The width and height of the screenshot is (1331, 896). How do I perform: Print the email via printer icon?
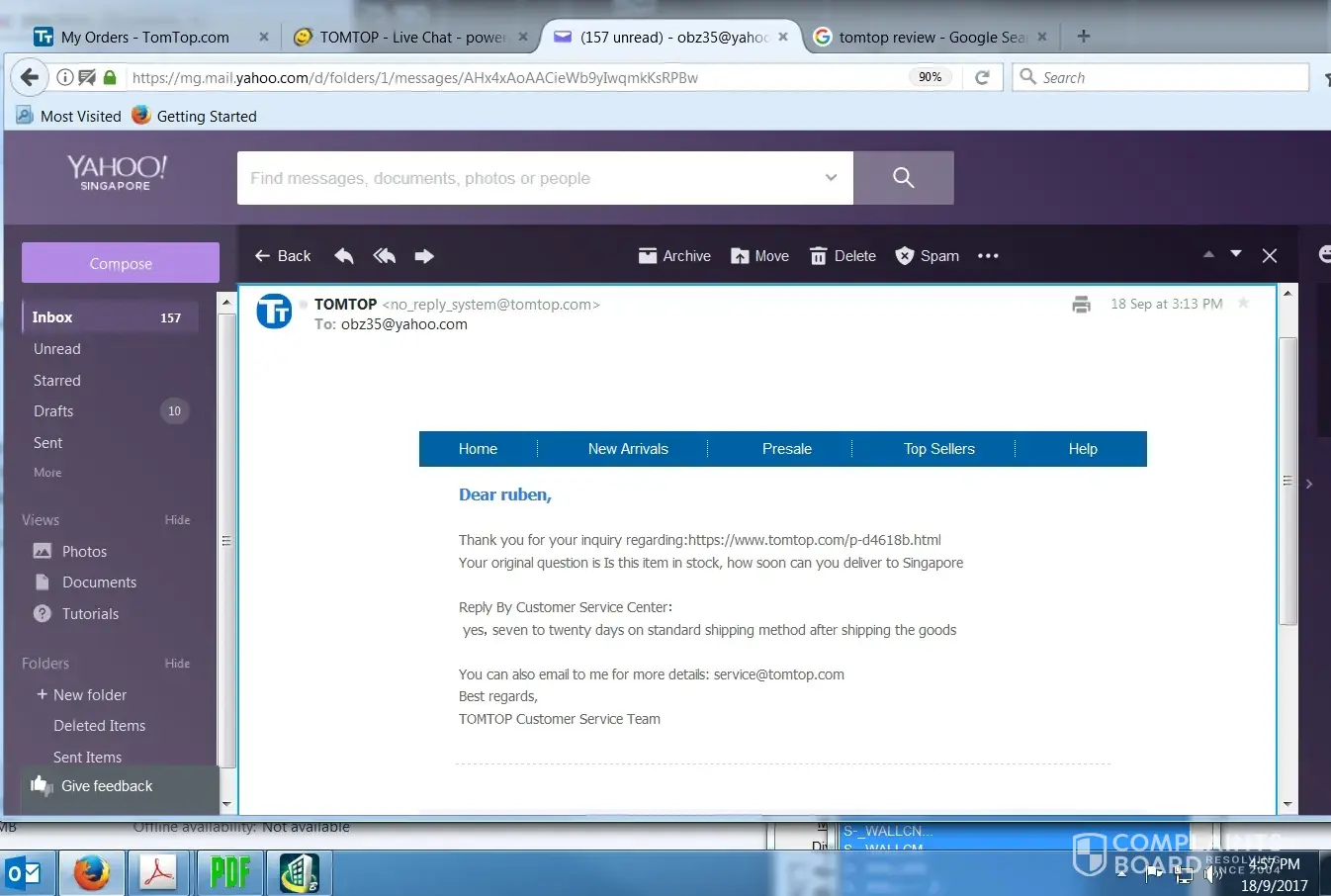pyautogui.click(x=1081, y=305)
